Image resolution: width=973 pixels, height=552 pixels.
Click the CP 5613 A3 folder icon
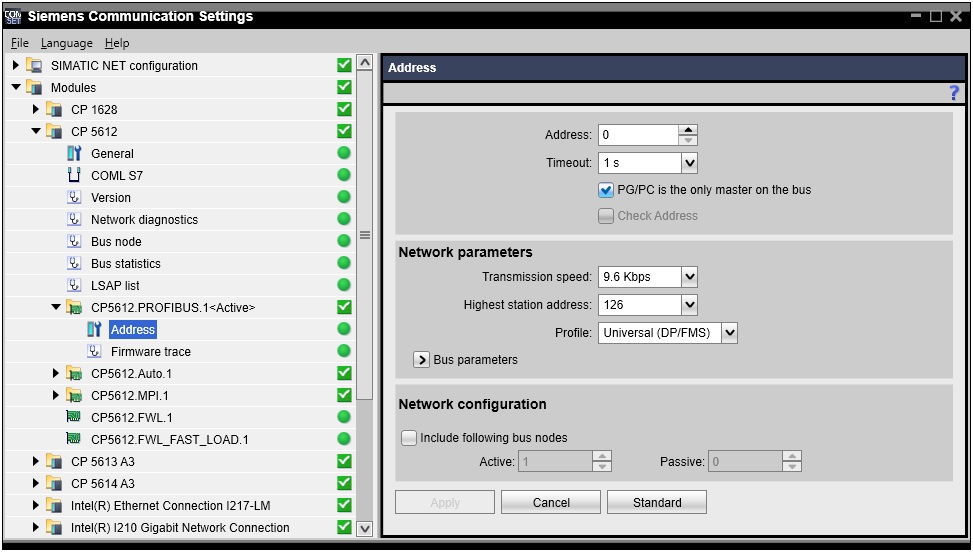tap(55, 461)
